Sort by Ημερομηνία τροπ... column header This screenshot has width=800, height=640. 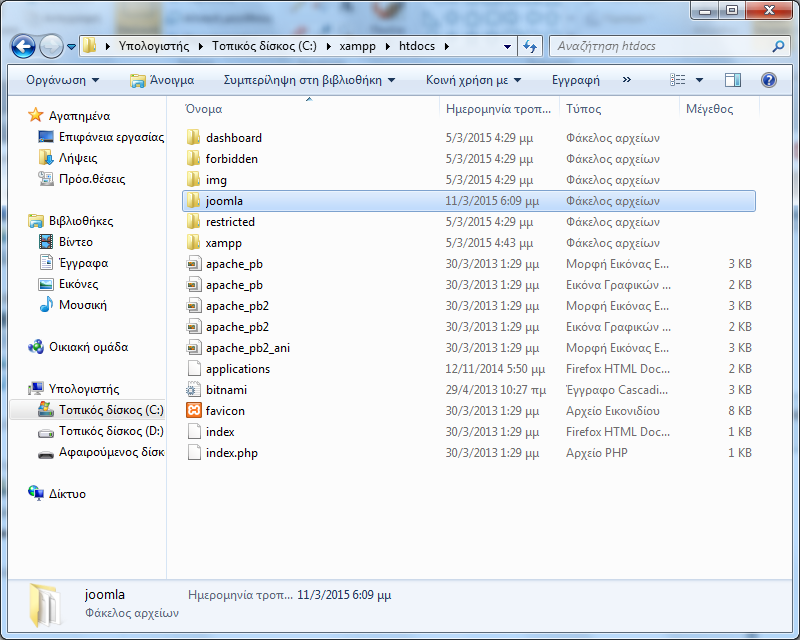[x=498, y=109]
